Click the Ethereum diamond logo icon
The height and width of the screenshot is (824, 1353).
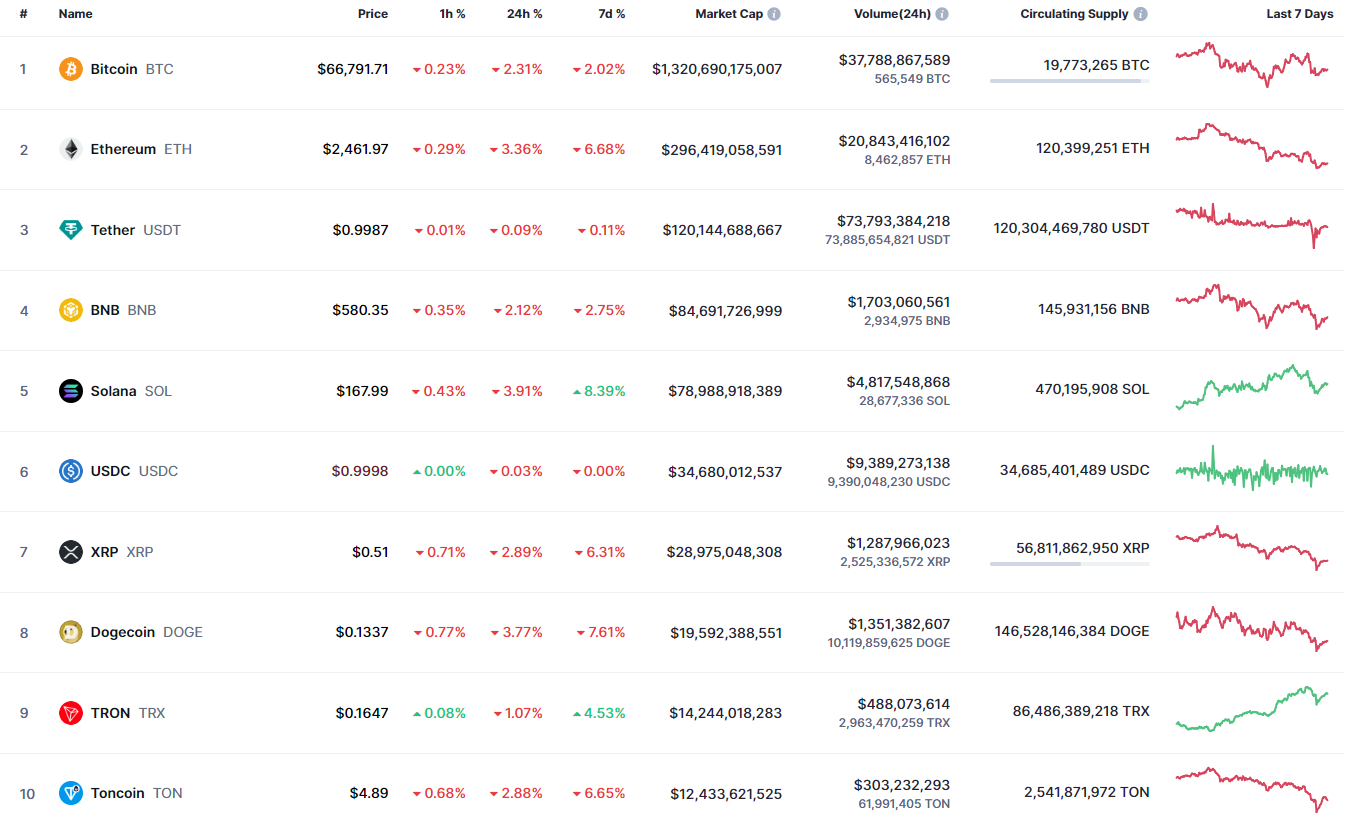pos(70,149)
